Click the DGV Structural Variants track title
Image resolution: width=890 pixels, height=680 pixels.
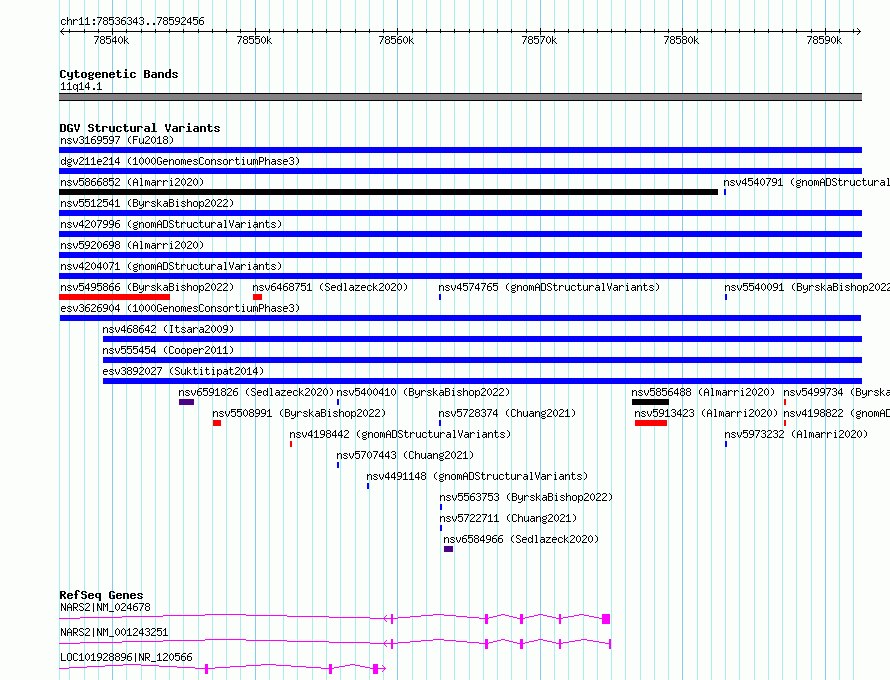[139, 128]
